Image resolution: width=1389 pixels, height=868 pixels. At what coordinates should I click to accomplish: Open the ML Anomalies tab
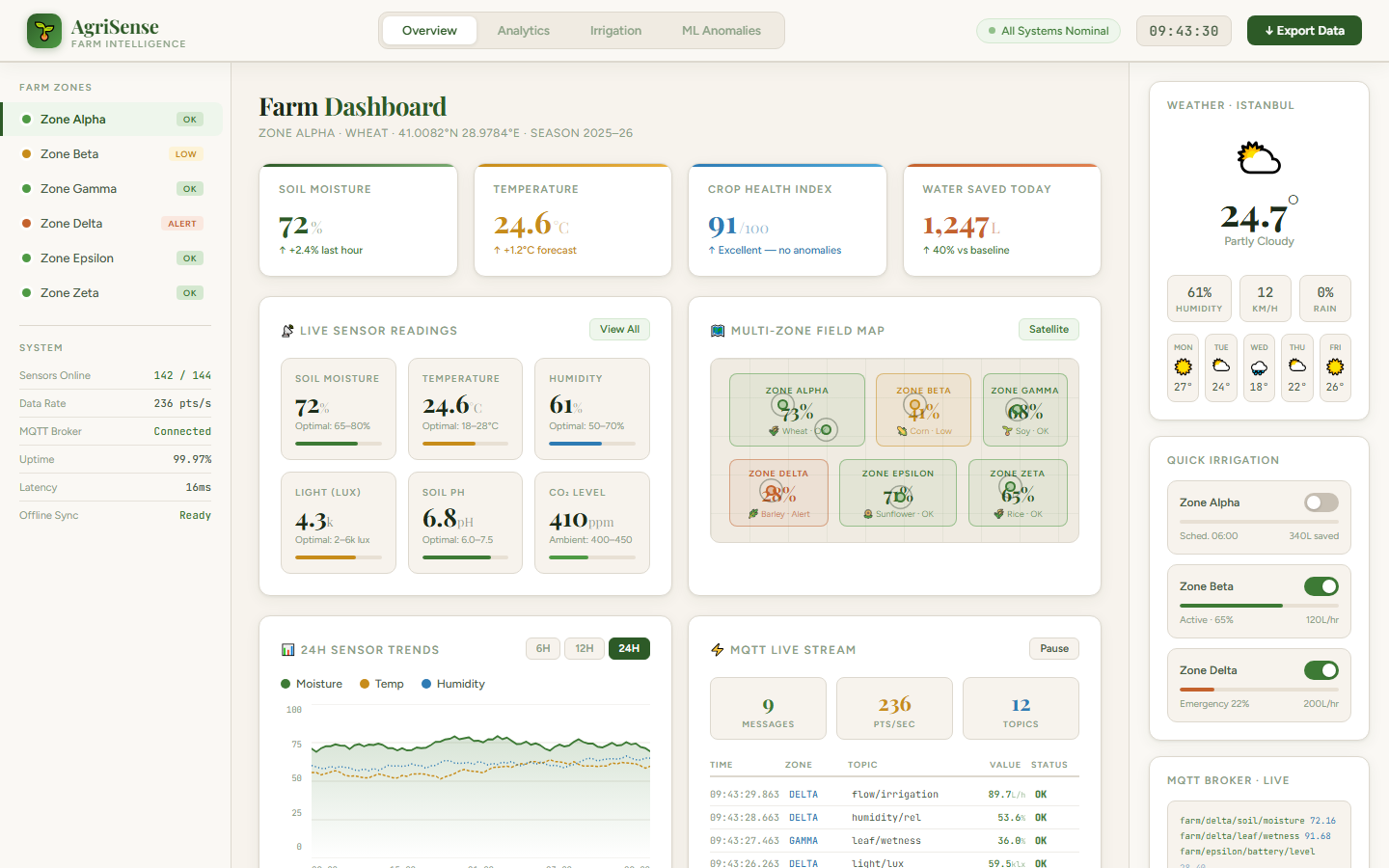[x=722, y=31]
